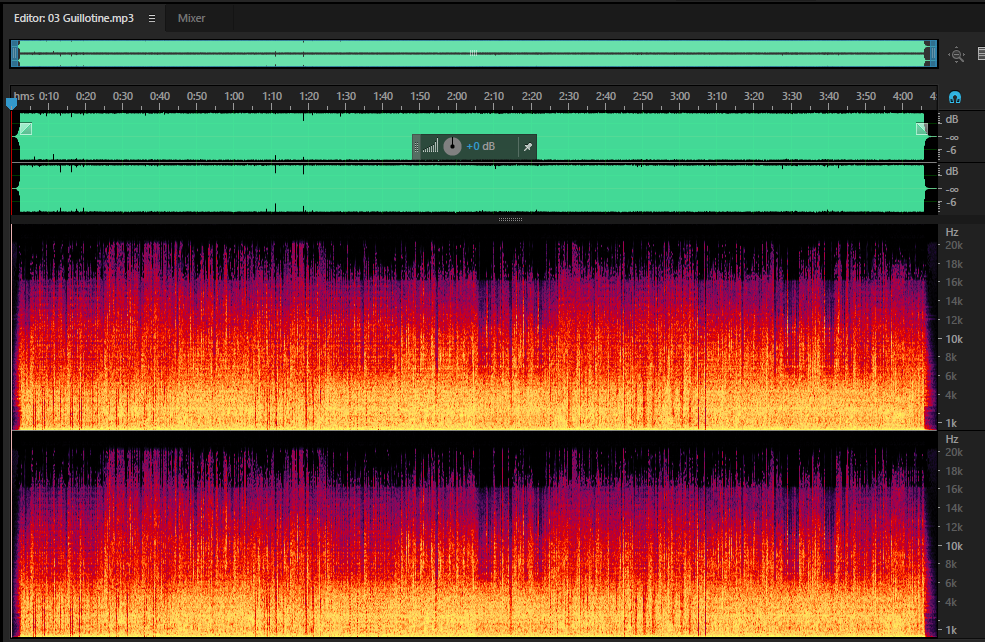Click the hms label on the time ruler

(x=24, y=96)
